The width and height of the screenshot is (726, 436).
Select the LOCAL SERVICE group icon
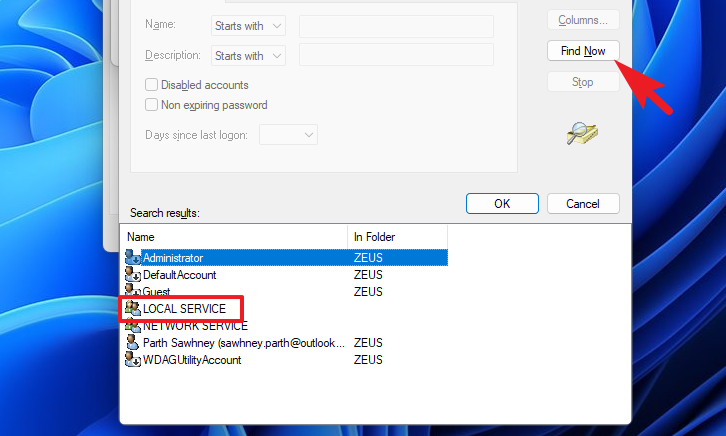tap(132, 308)
